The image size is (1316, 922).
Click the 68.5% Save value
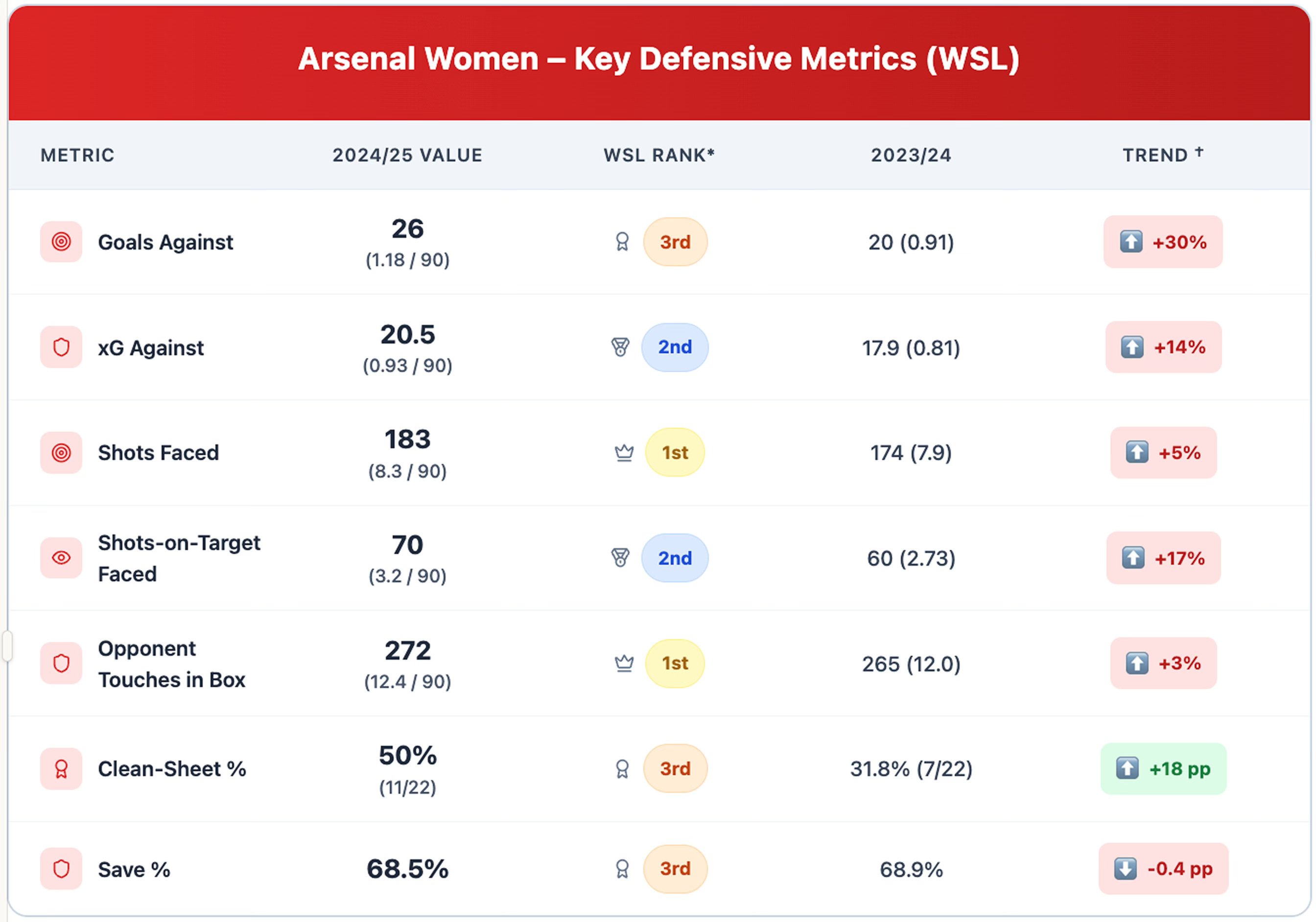[408, 869]
